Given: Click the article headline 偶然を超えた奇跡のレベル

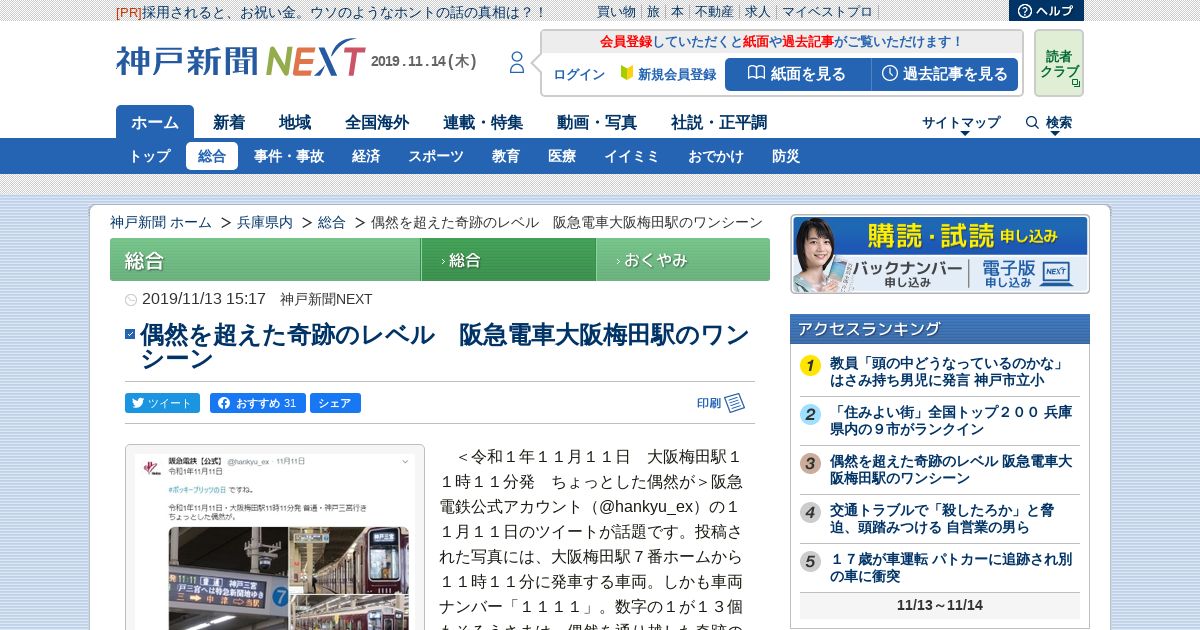Looking at the screenshot, I should 444,346.
